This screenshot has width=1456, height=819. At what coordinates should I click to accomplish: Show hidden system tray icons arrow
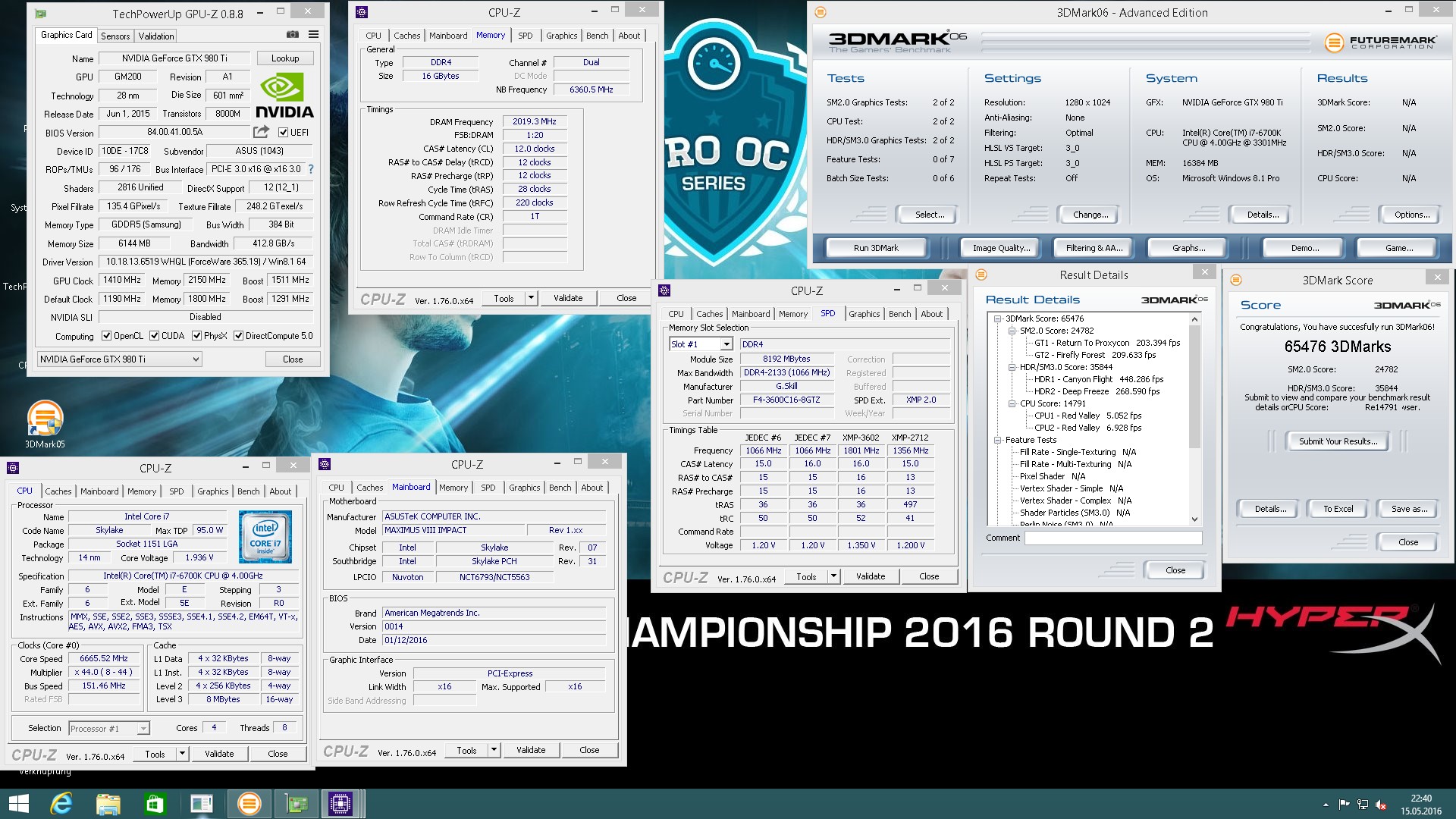[1326, 805]
